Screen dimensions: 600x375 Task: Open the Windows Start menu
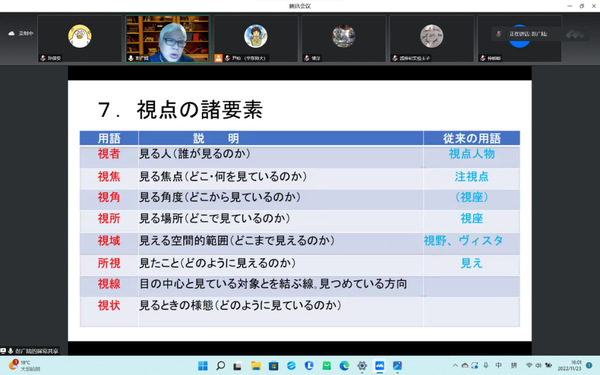coord(203,366)
